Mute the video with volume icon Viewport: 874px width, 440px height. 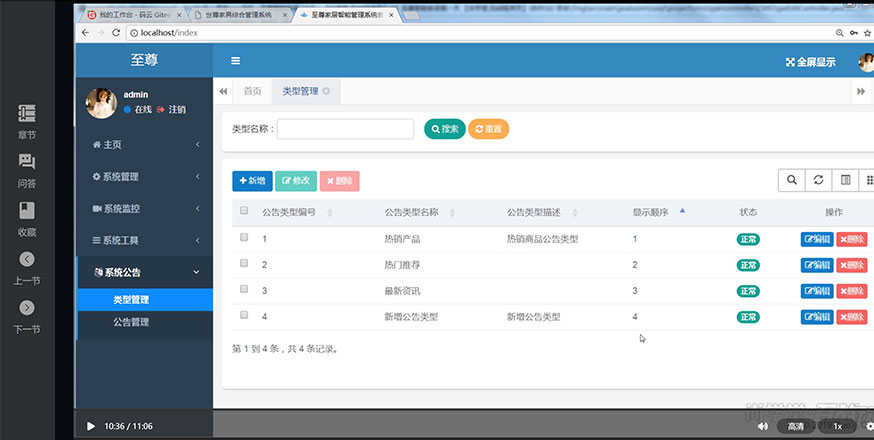(x=763, y=427)
